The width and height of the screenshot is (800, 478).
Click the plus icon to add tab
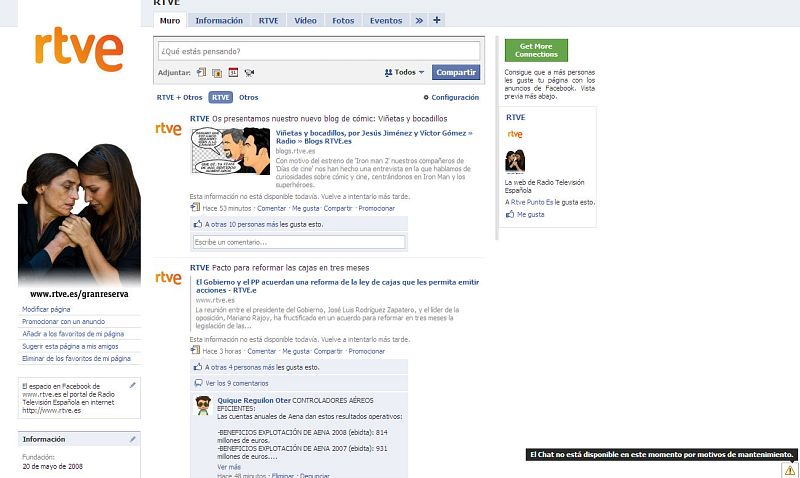coord(437,20)
